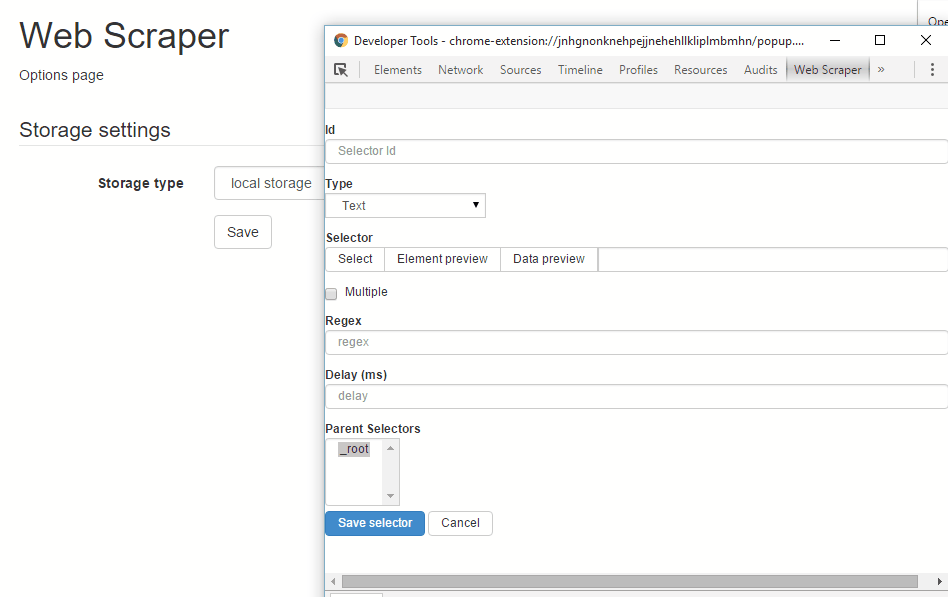This screenshot has width=948, height=597.
Task: Focus the regex input field
Action: point(637,342)
